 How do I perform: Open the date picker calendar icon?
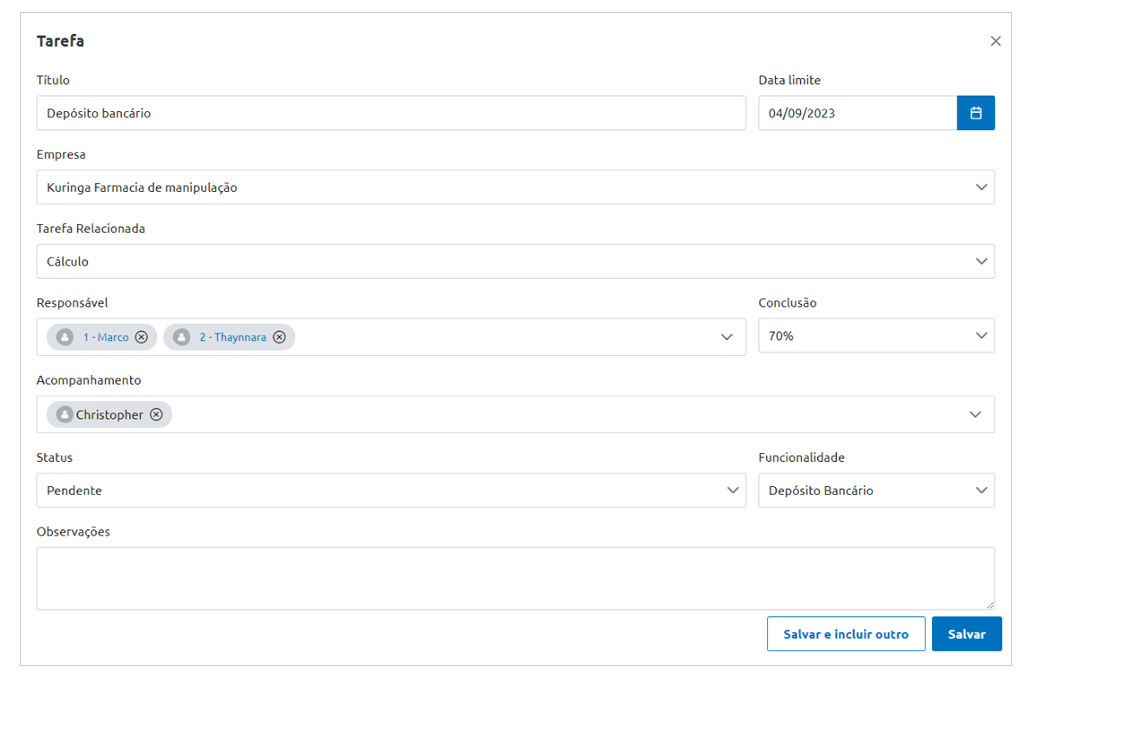[x=975, y=113]
